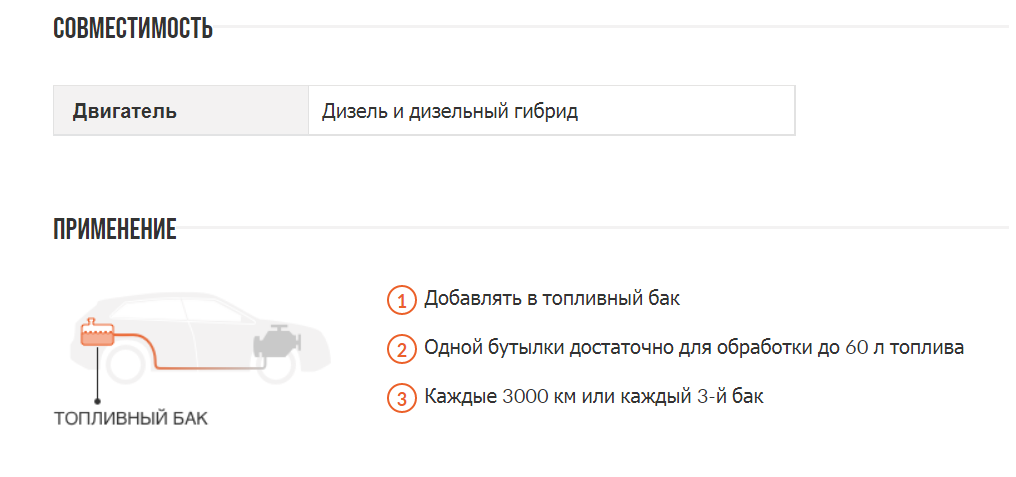
Task: Click the ПРИМЕНЕНИЕ section heading
Action: [115, 229]
